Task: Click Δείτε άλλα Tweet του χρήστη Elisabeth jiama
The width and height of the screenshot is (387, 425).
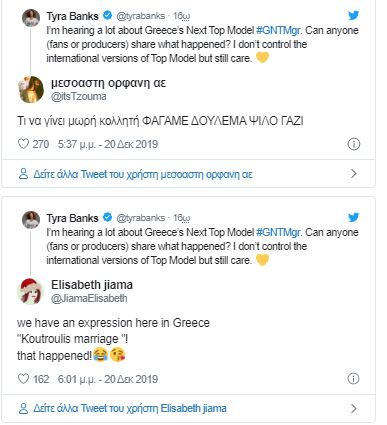Action: coord(130,409)
